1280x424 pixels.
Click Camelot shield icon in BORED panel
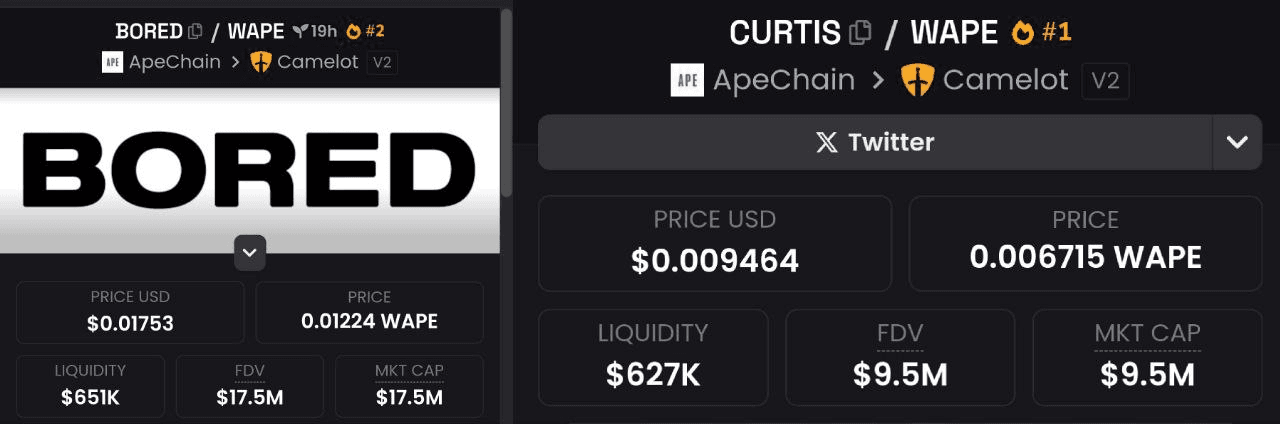[x=260, y=62]
